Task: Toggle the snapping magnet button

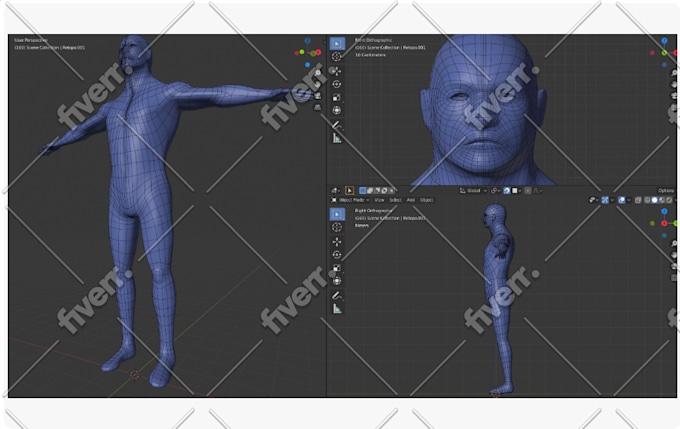Action: point(507,190)
